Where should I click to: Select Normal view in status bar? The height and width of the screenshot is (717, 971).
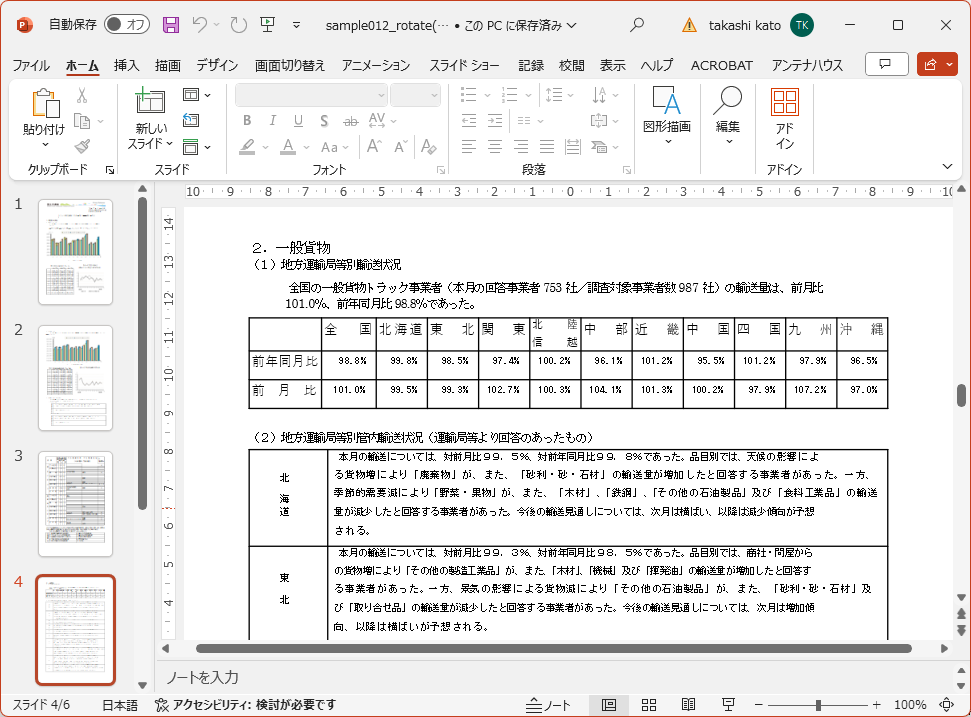(x=608, y=705)
